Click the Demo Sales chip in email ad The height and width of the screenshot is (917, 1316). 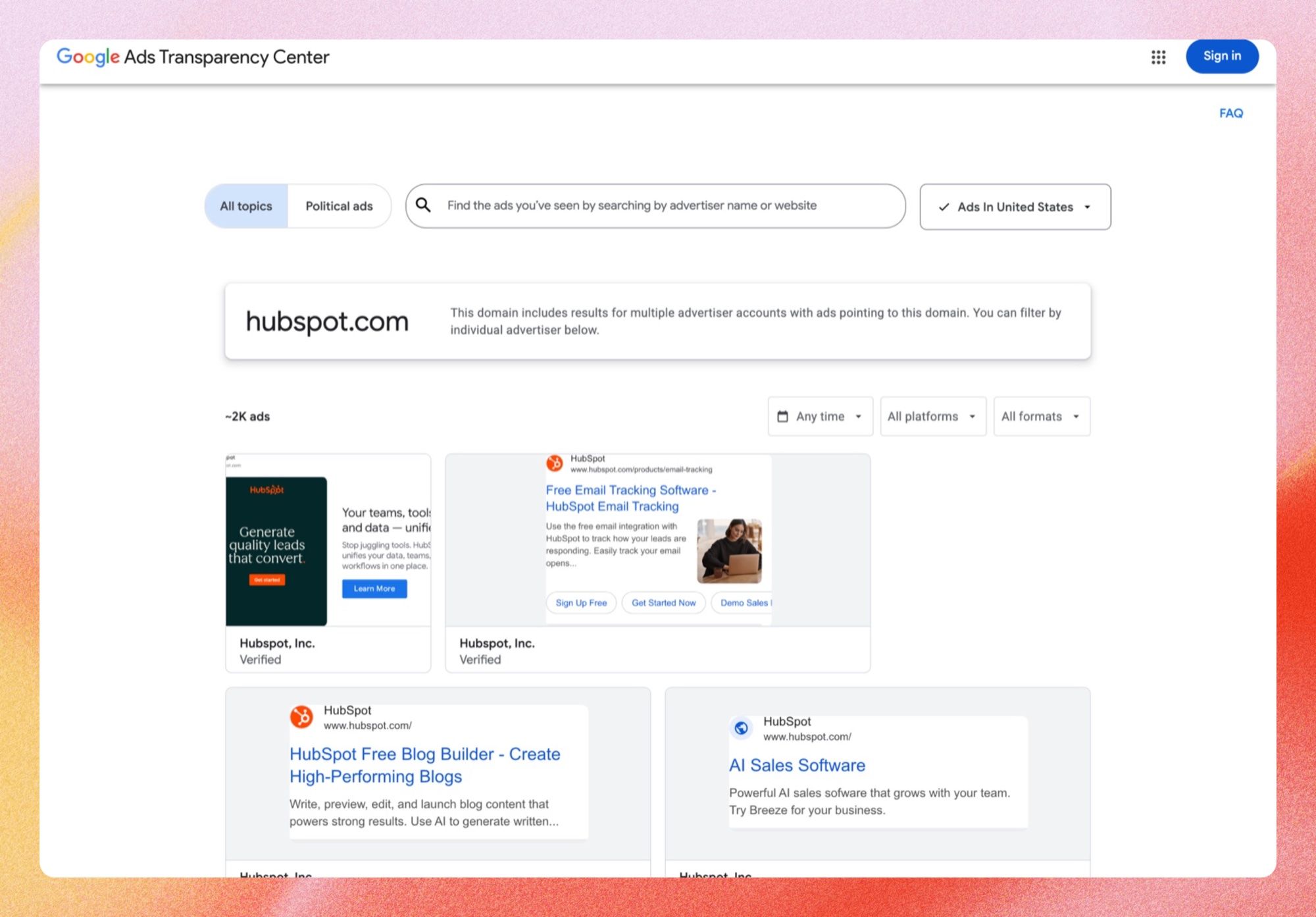(x=742, y=602)
